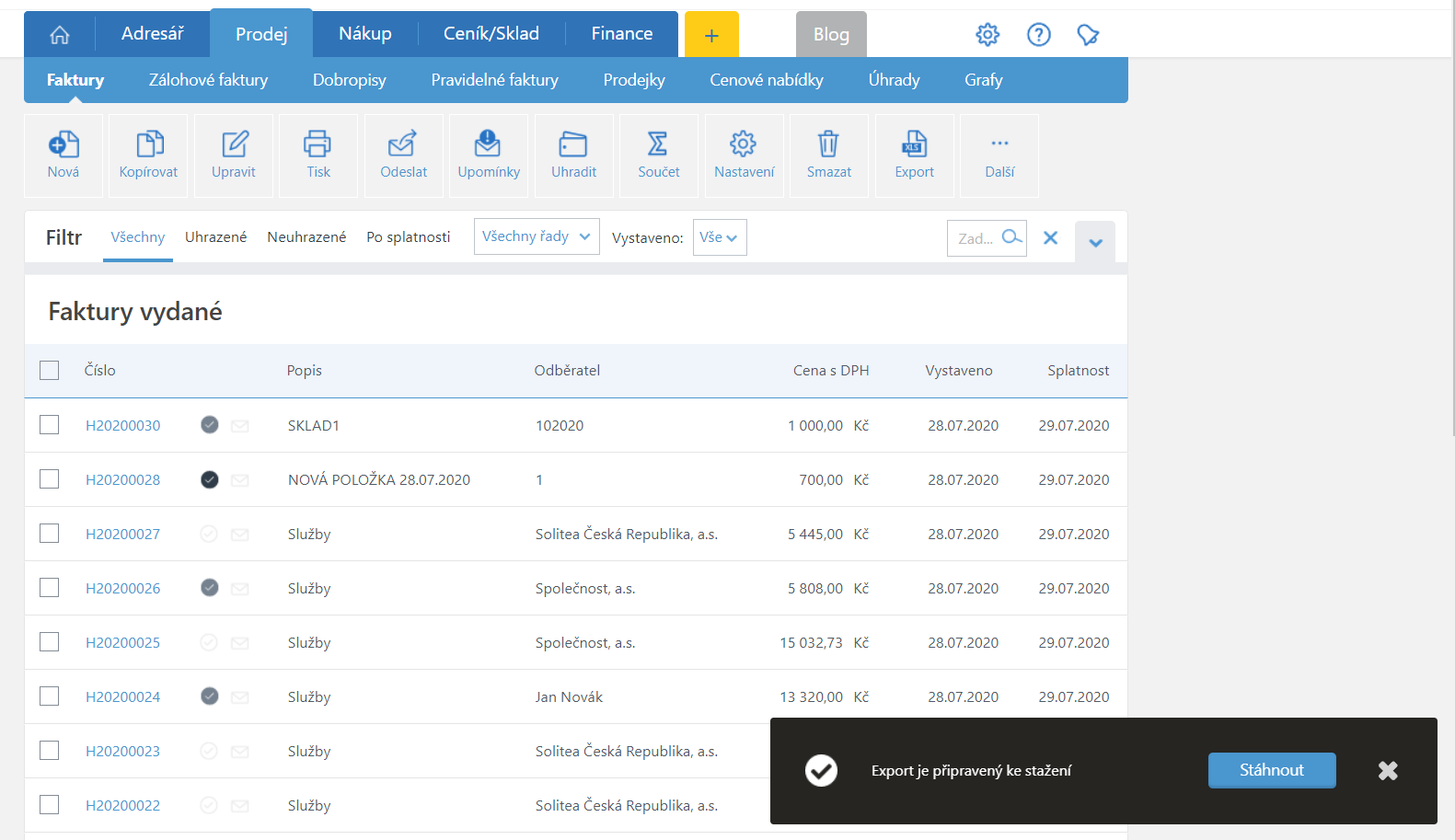The height and width of the screenshot is (840, 1455).
Task: Open the Adresář tab
Action: [x=153, y=34]
